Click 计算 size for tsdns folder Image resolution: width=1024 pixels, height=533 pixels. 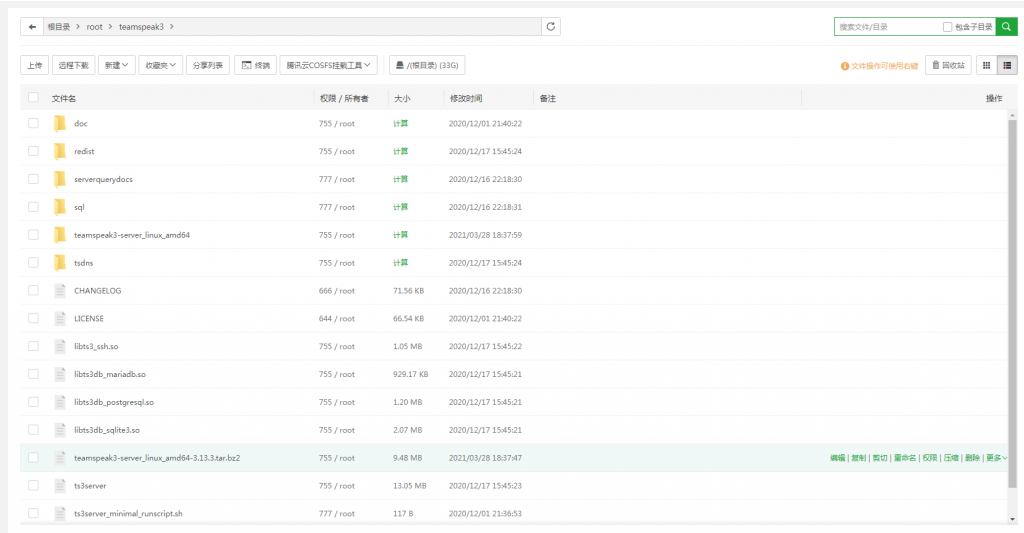pyautogui.click(x=400, y=263)
